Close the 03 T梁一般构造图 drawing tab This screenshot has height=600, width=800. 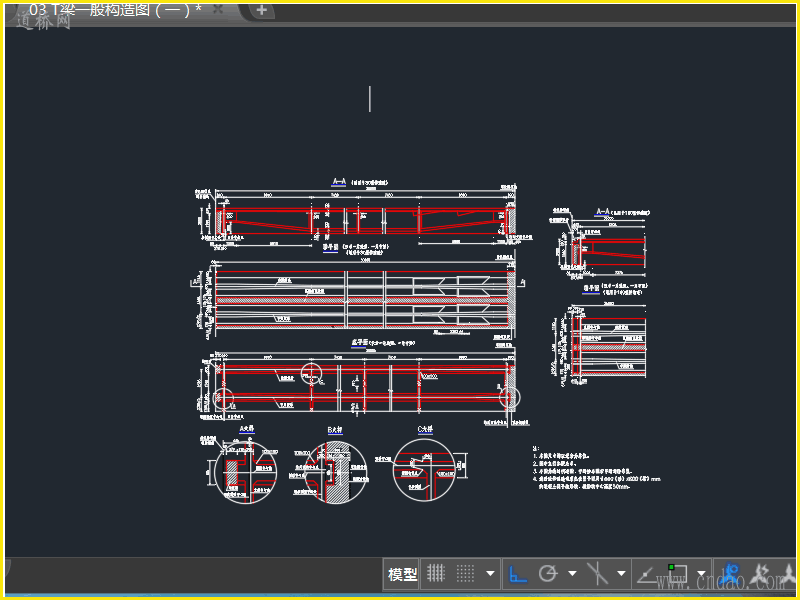pyautogui.click(x=218, y=9)
